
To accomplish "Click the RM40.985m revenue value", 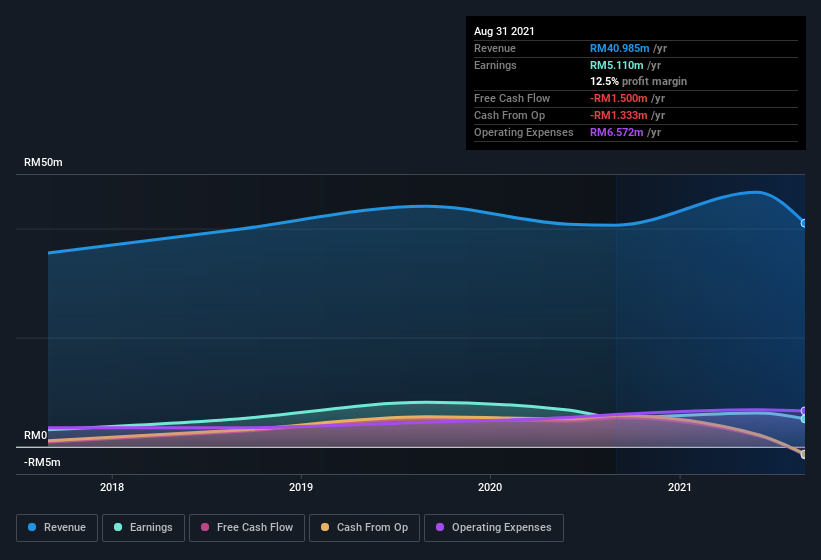I will click(x=619, y=48).
